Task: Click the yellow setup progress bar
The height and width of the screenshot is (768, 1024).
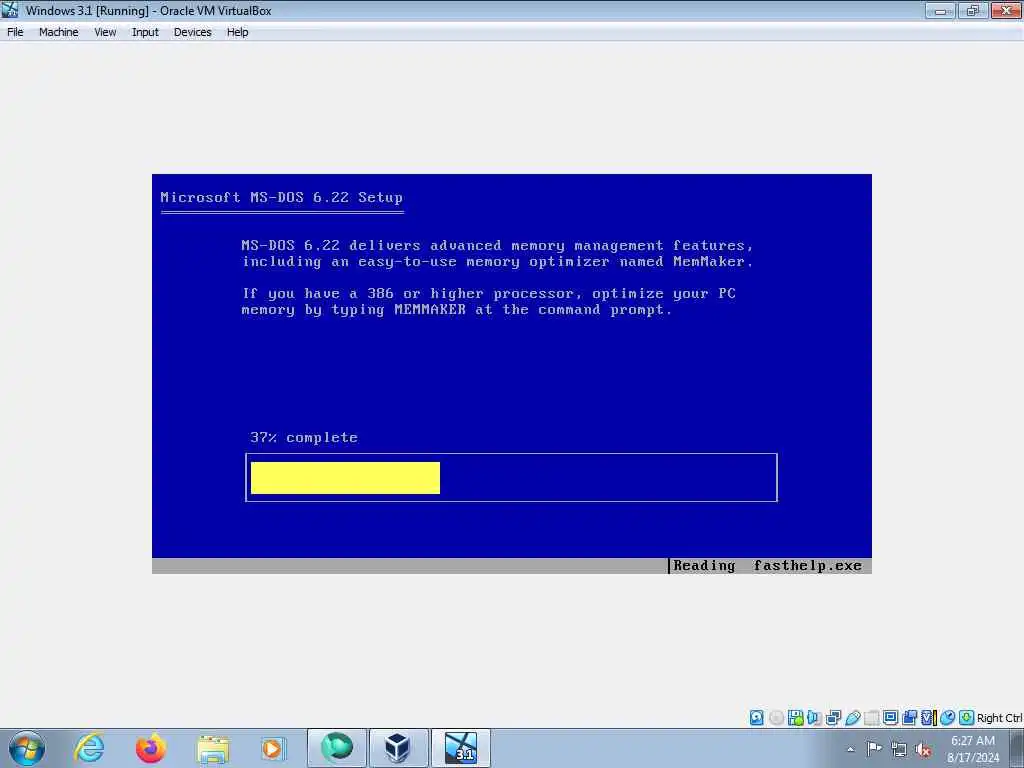Action: coord(345,478)
